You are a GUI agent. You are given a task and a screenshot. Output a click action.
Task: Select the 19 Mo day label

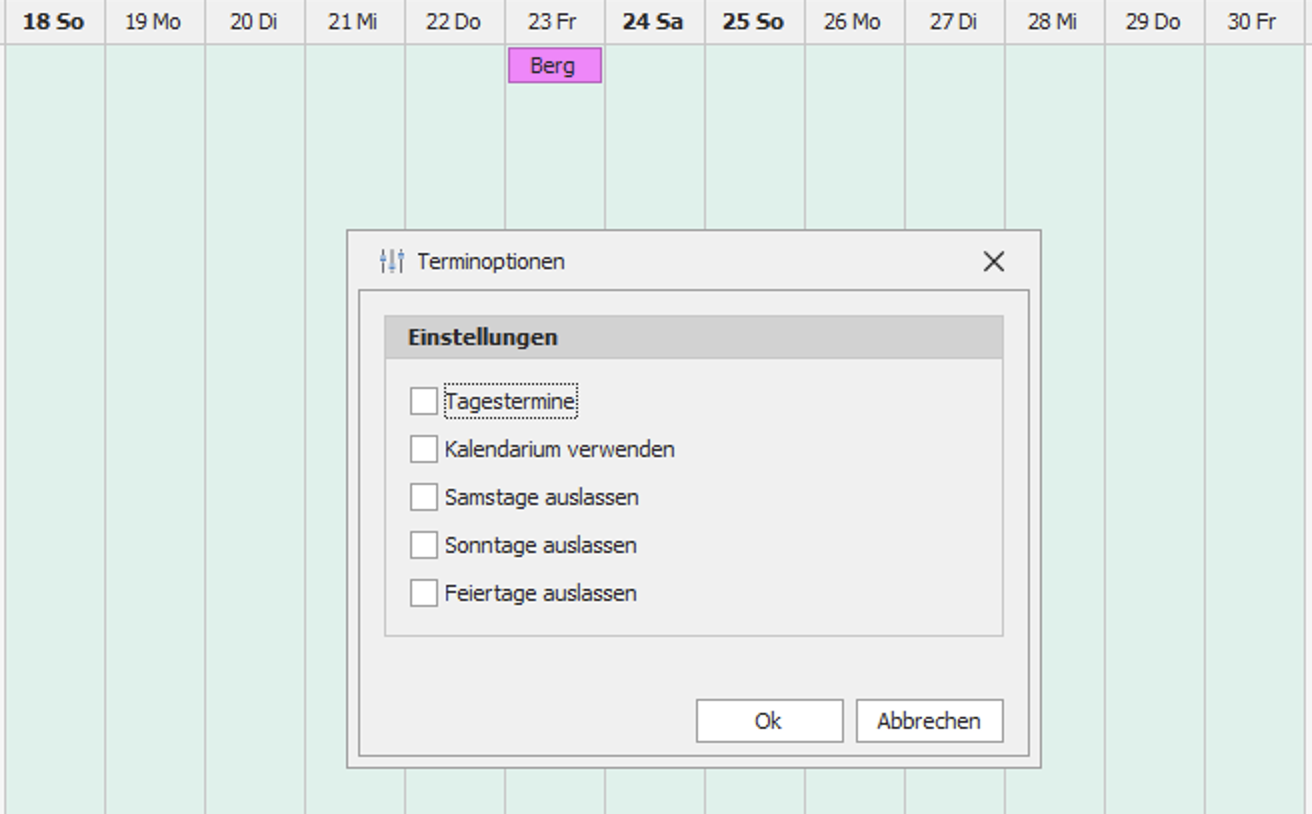pyautogui.click(x=152, y=18)
